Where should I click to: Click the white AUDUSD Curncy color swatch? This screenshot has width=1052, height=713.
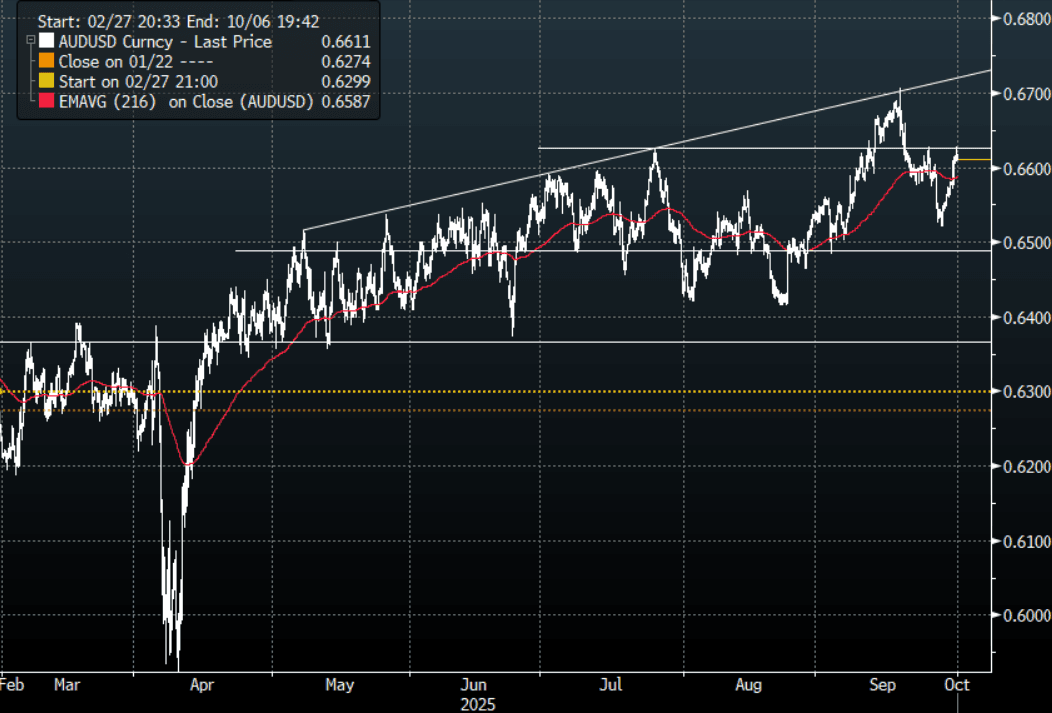[x=45, y=42]
